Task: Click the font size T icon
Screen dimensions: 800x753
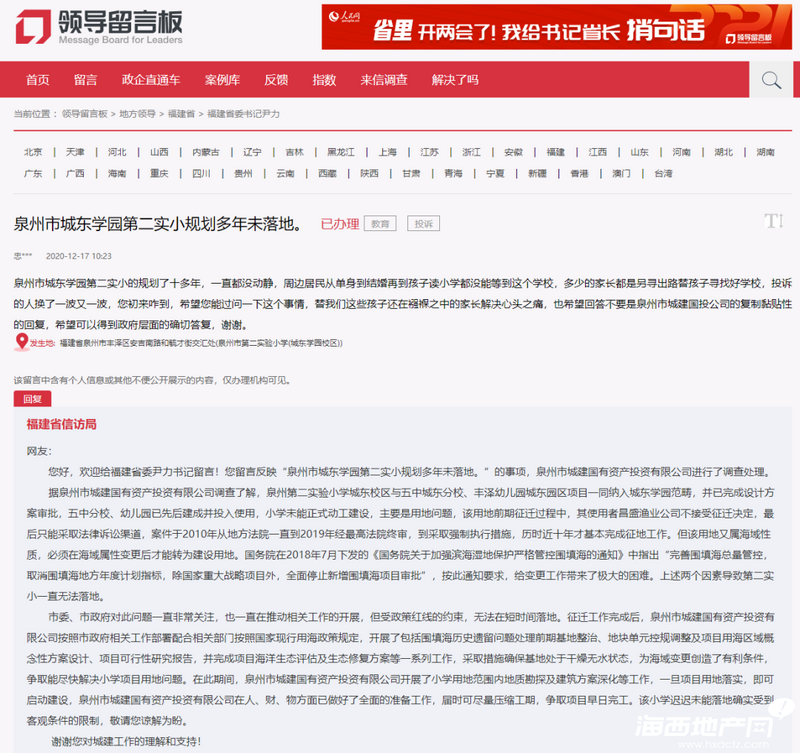Action: (773, 221)
